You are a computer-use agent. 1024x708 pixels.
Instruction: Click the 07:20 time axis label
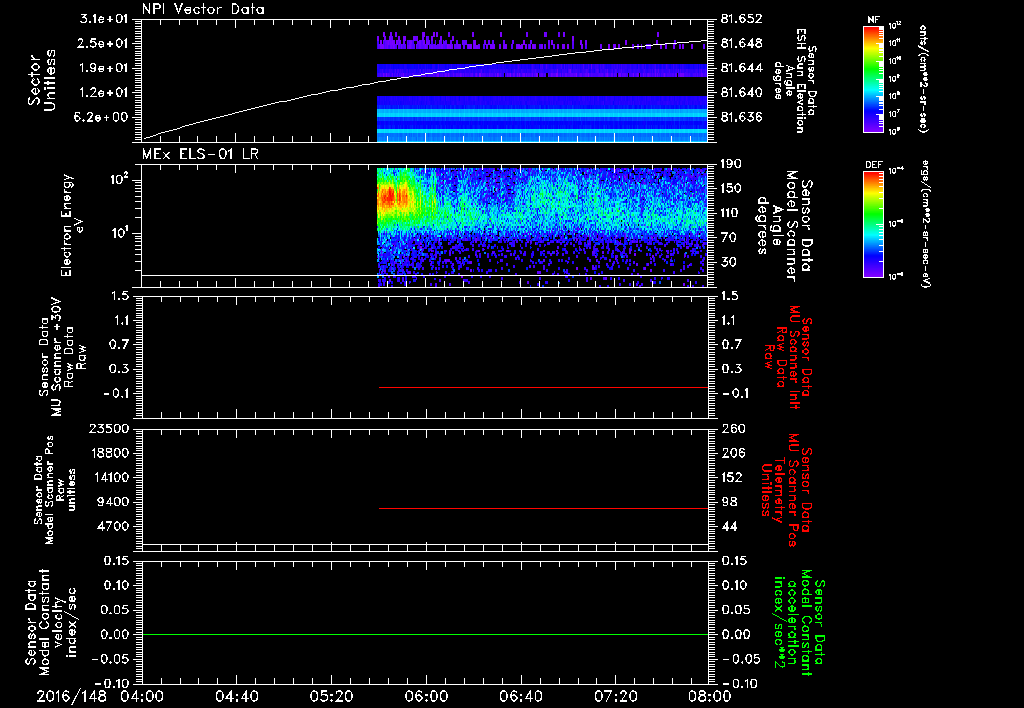[x=615, y=696]
